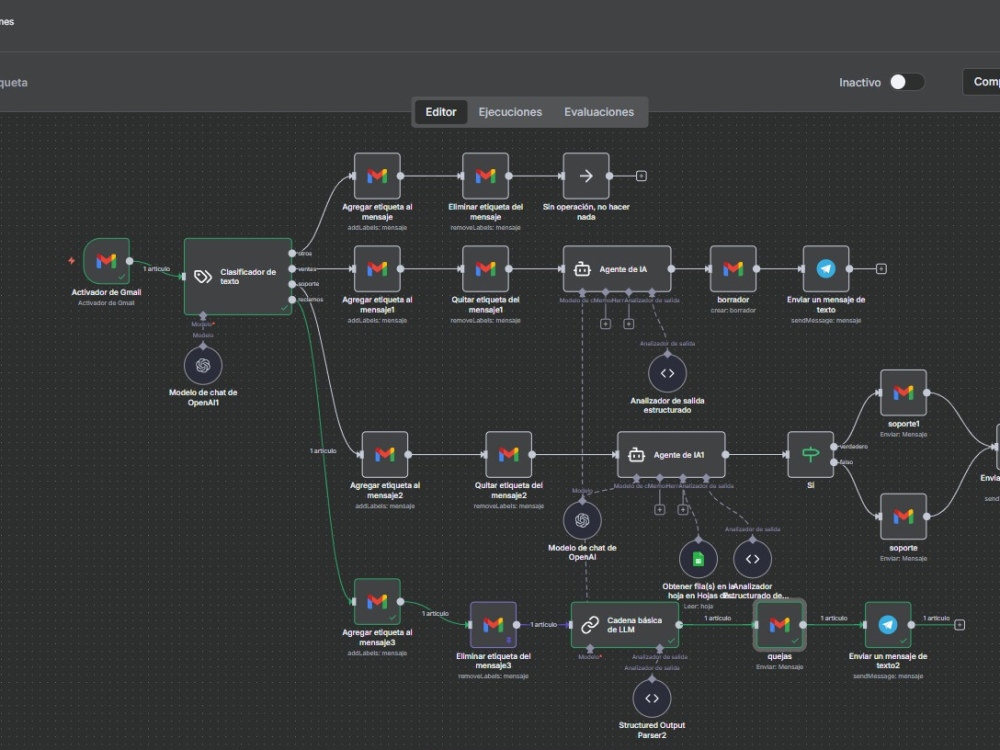Select the borrador Gmail draft node
This screenshot has height=750, width=1000.
click(x=733, y=269)
